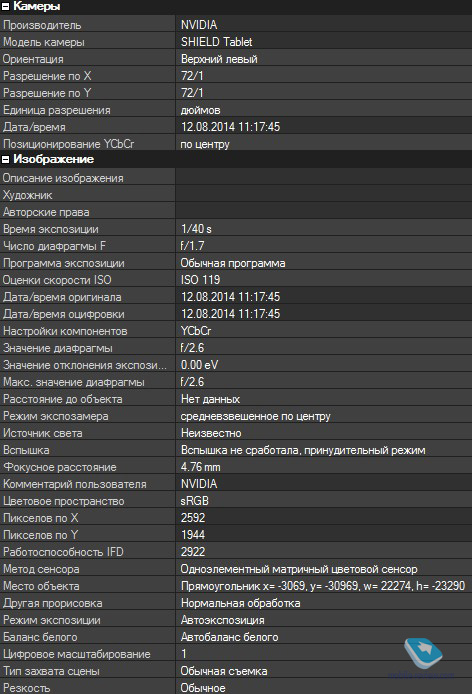The image size is (472, 694).
Task: Click the Единица разрешения label
Action: point(57,110)
